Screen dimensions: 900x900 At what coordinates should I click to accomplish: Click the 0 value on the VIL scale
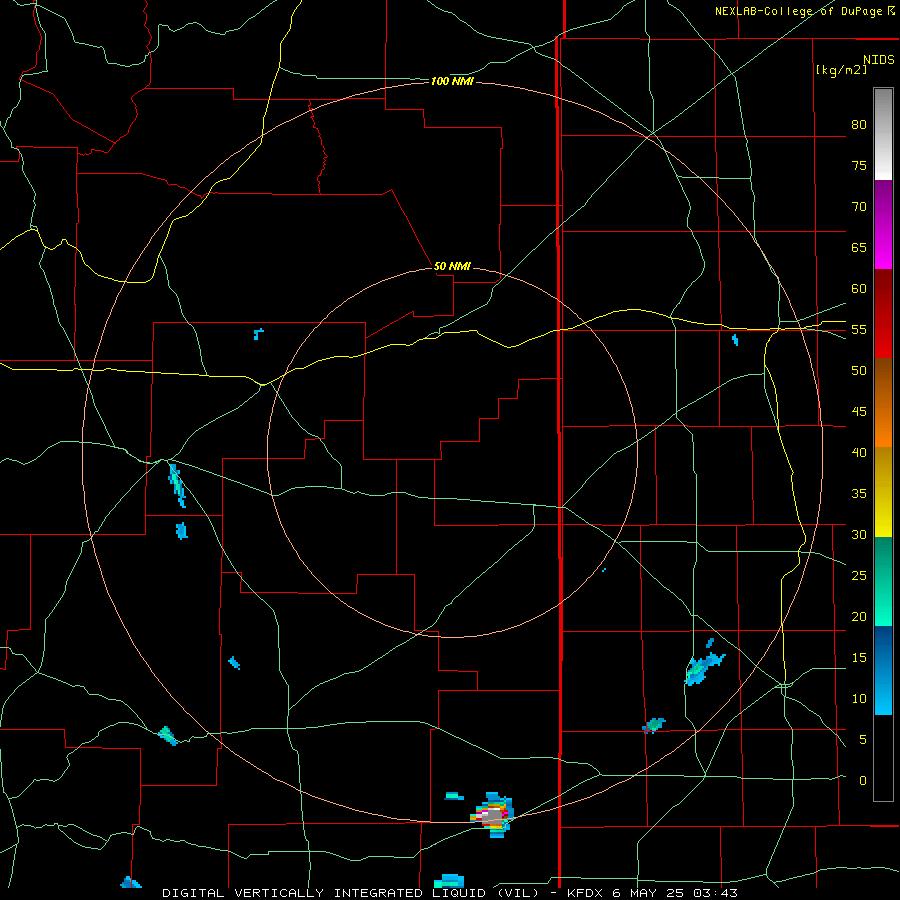(863, 781)
